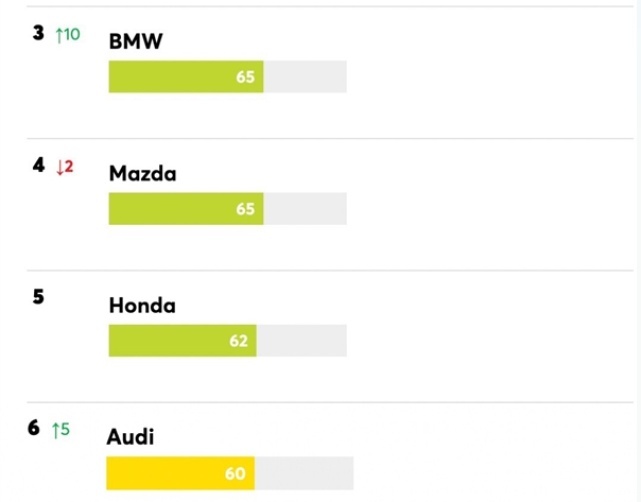Open the Mazda brand name
This screenshot has height=502, width=641.
coord(143,173)
